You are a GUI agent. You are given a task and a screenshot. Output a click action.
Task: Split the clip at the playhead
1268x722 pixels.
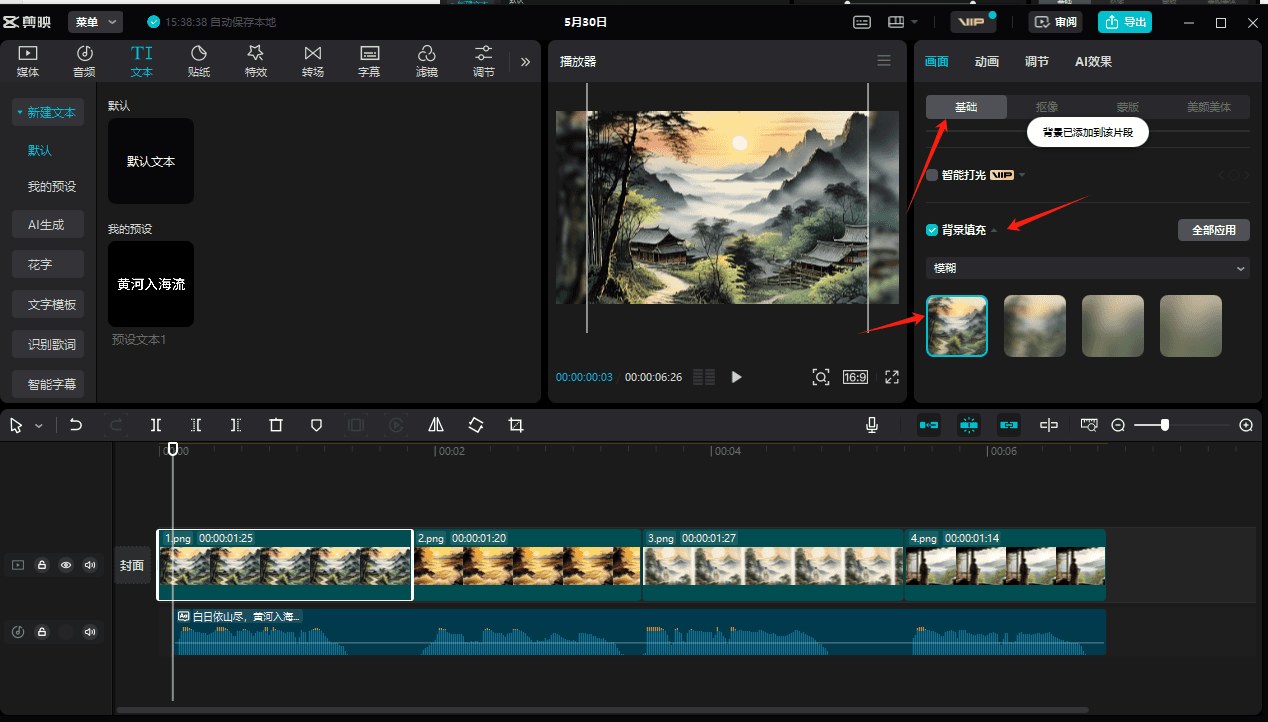click(x=156, y=425)
